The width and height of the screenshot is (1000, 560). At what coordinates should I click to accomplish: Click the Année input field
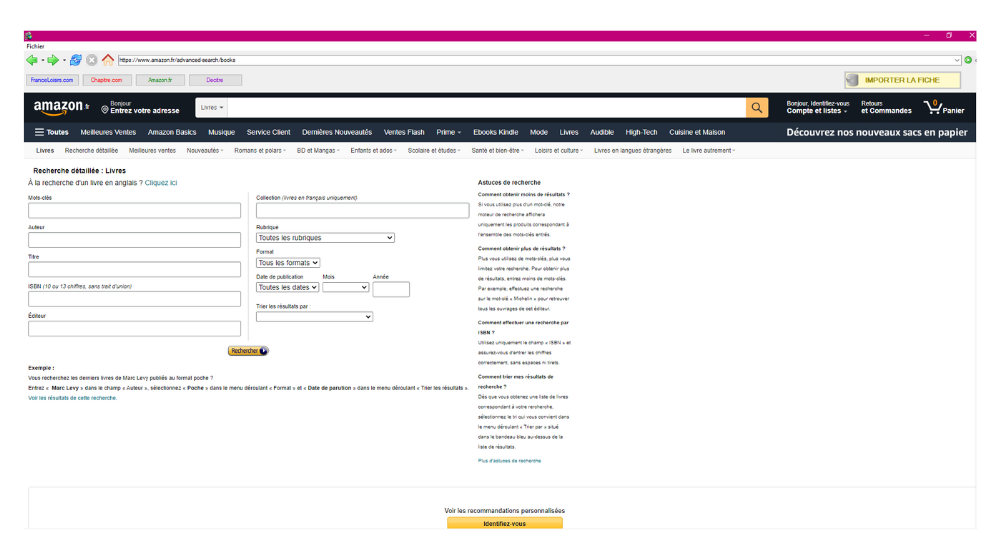click(x=391, y=290)
